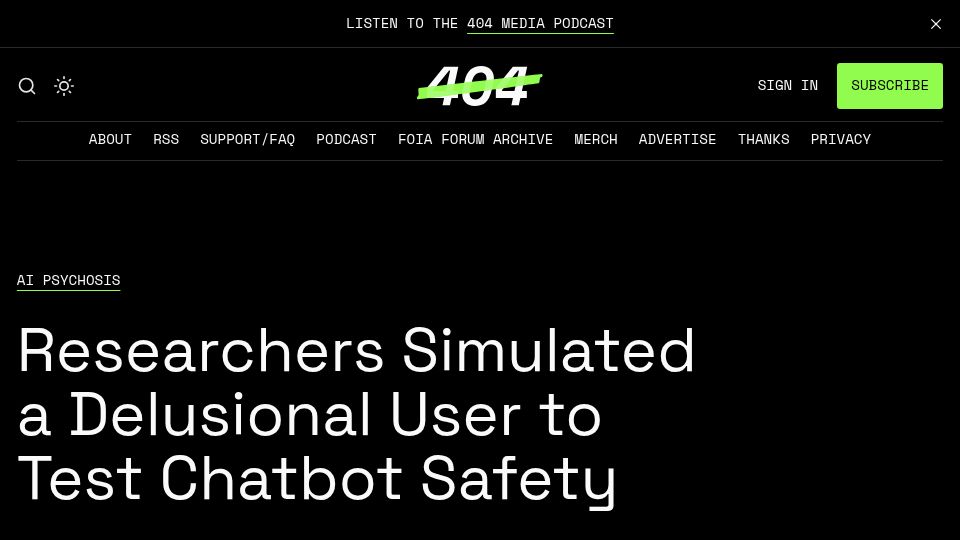The image size is (960, 540).
Task: Open the RSS menu item
Action: pyautogui.click(x=166, y=140)
